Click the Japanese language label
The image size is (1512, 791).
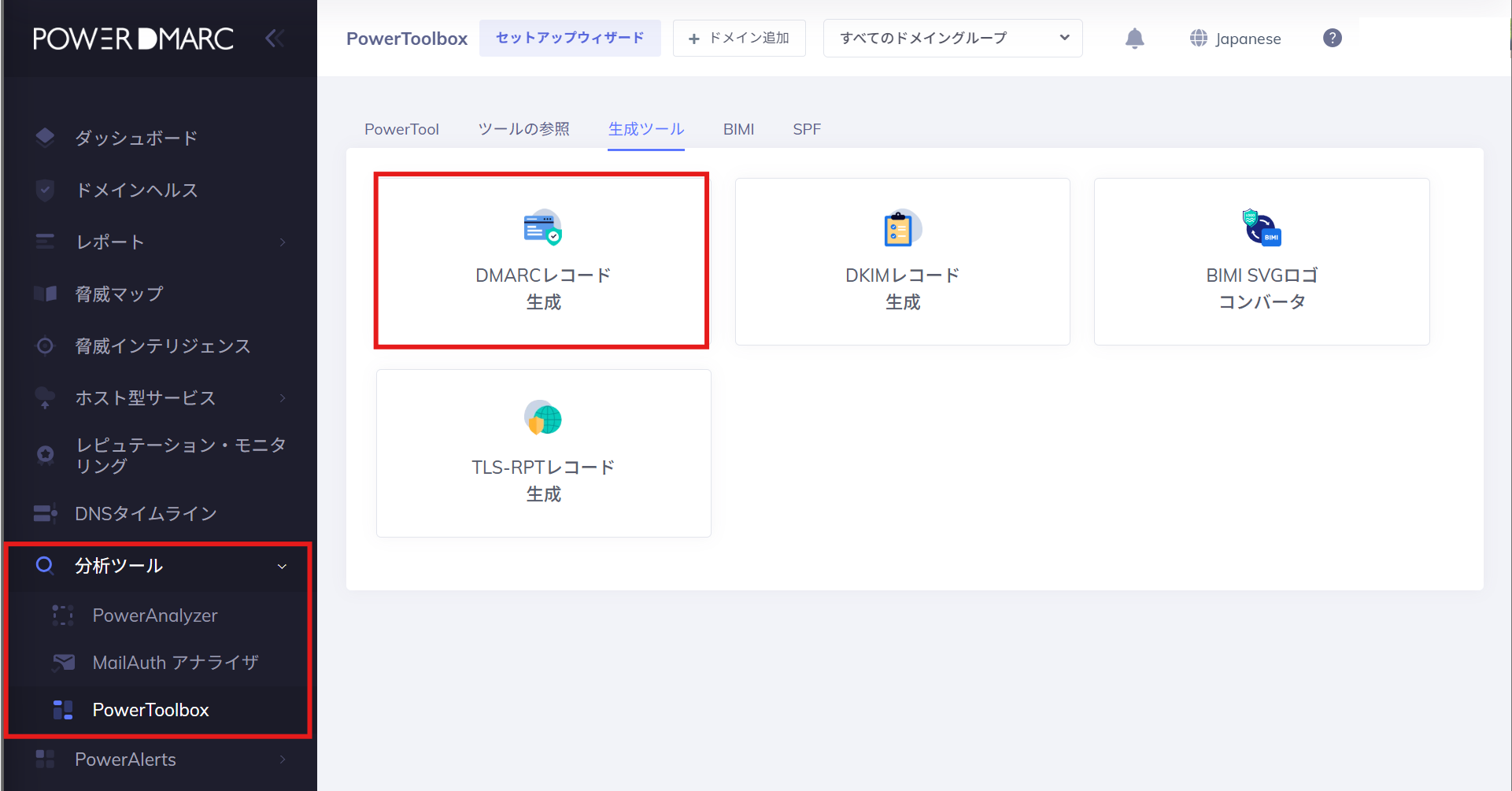point(1248,39)
